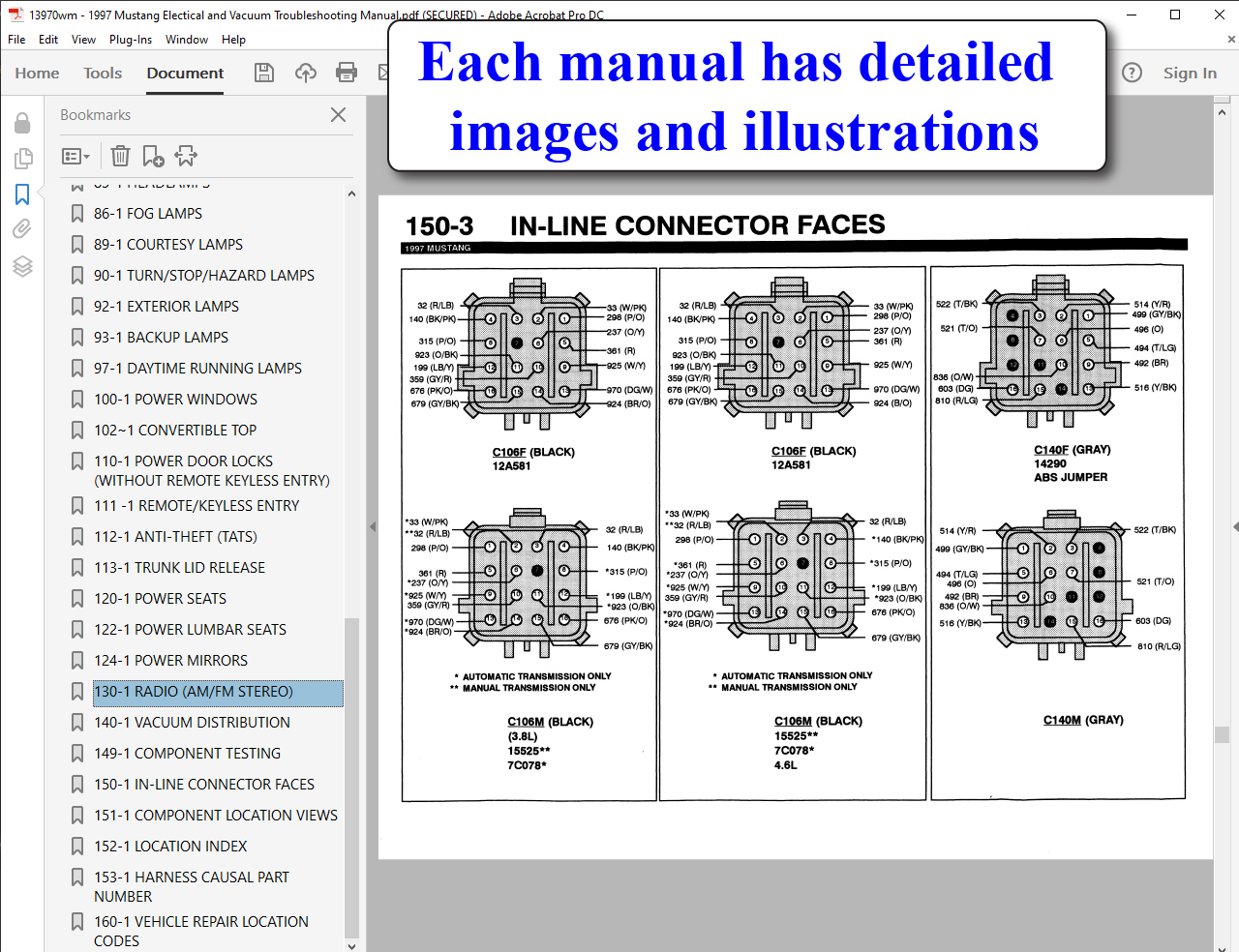This screenshot has height=952, width=1239.
Task: Go to bookmark 89-1 COURTESY LAMPS
Action: [x=168, y=245]
